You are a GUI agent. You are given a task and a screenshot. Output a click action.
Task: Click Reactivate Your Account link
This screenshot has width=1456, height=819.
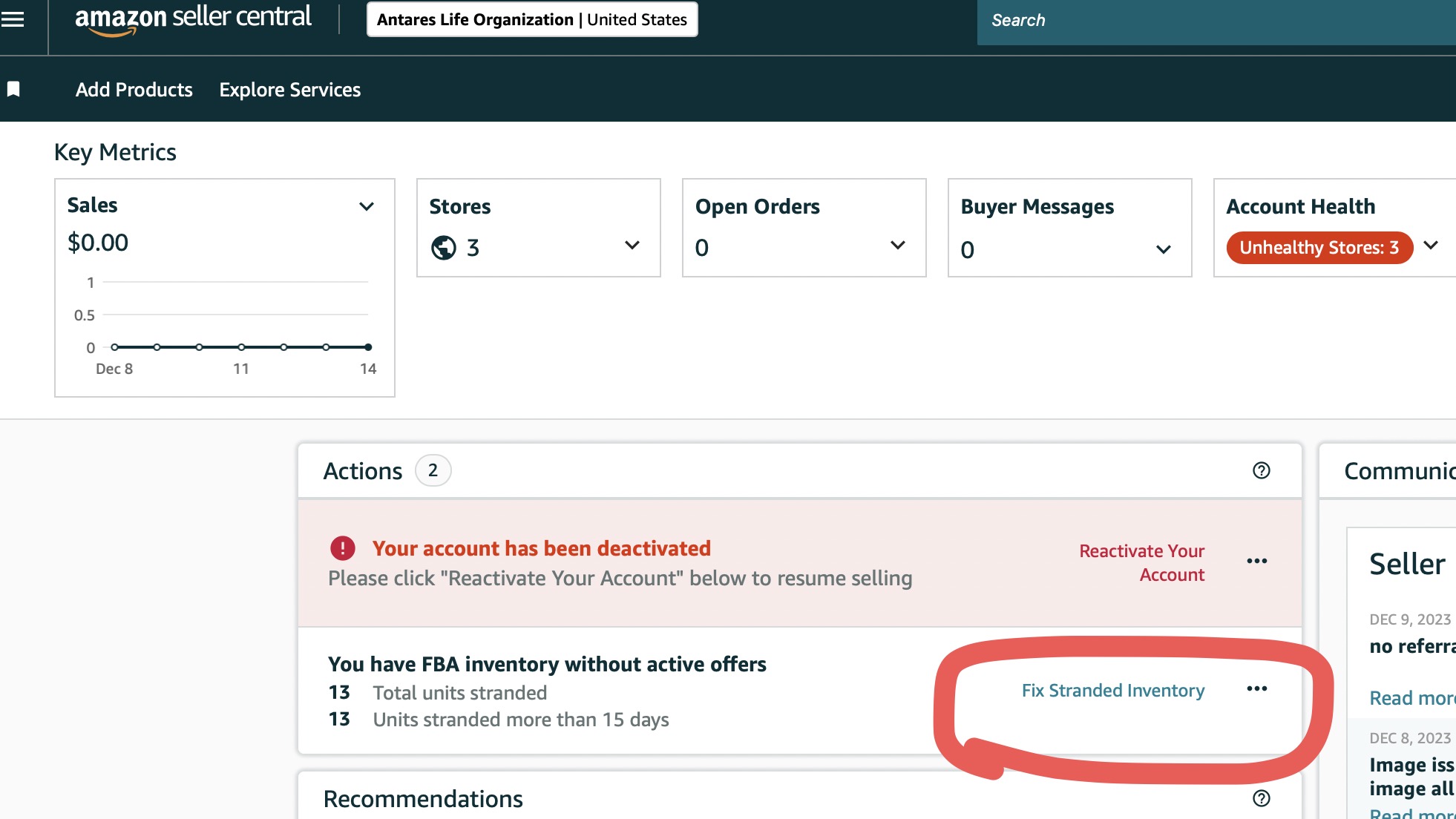pyautogui.click(x=1142, y=562)
